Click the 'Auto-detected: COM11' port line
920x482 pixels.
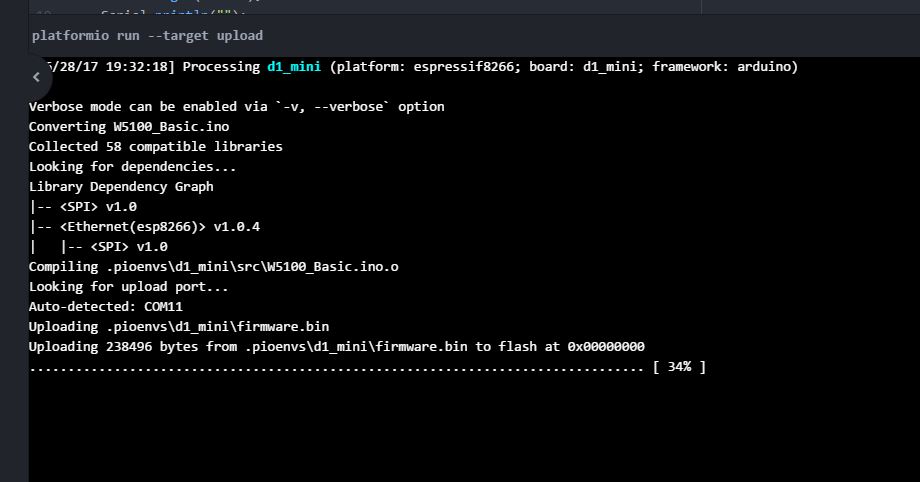click(105, 307)
